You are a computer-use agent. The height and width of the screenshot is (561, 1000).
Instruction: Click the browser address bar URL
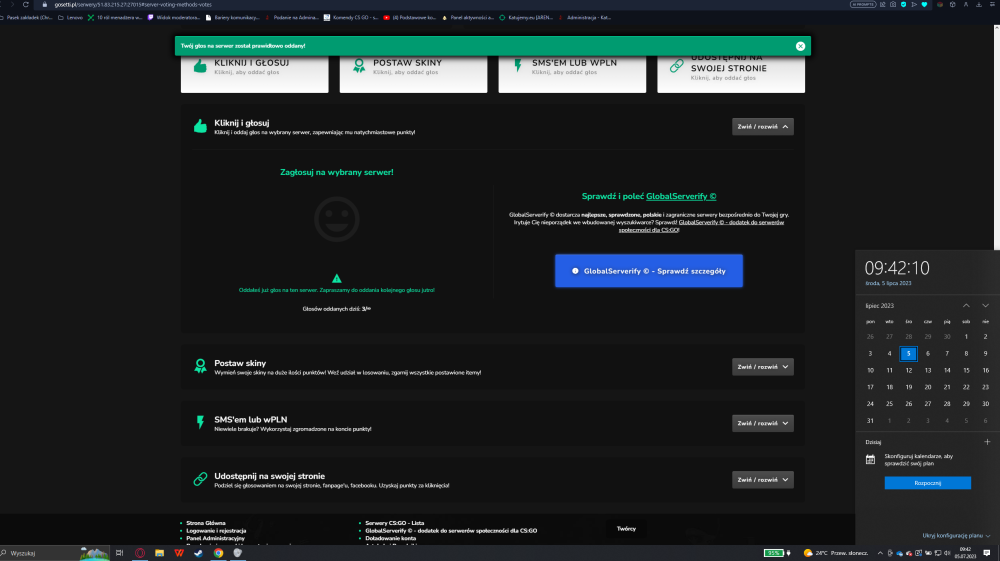[133, 4]
